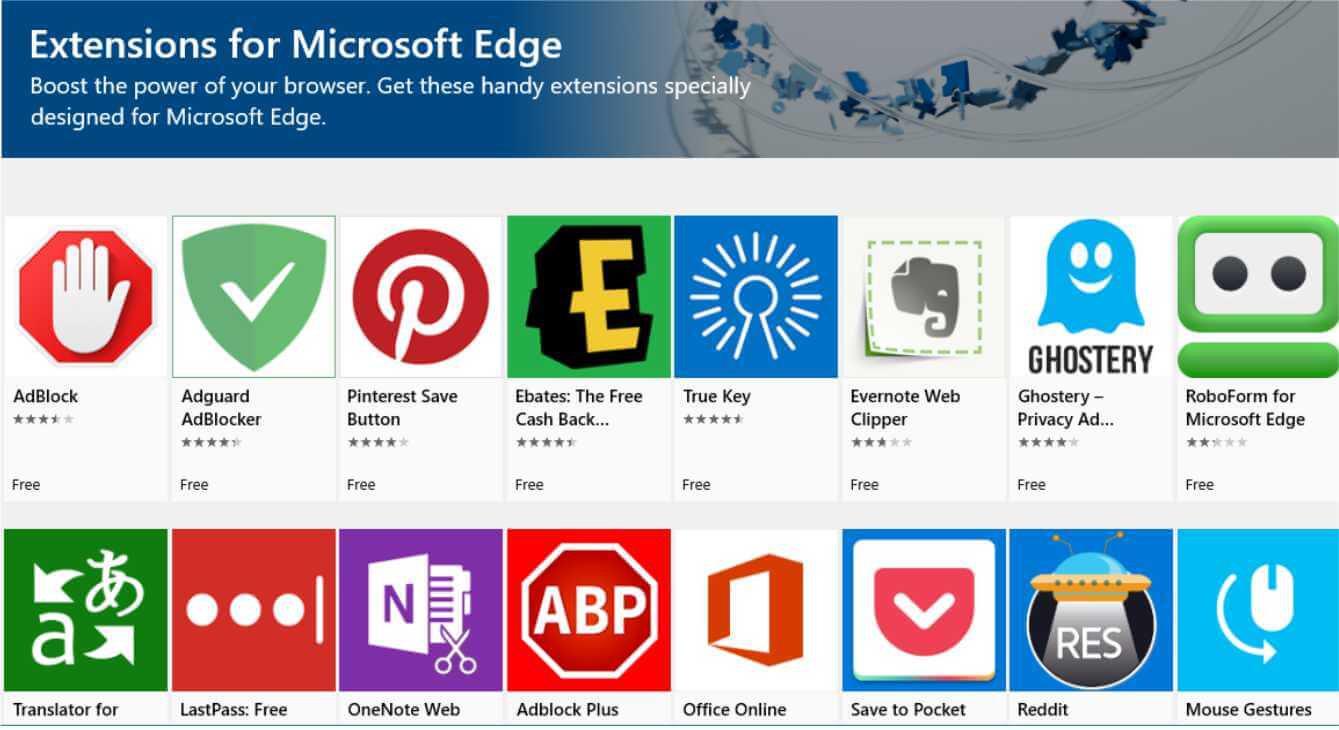This screenshot has width=1339, height=730.
Task: Open the True Key sunburst icon
Action: 756,297
